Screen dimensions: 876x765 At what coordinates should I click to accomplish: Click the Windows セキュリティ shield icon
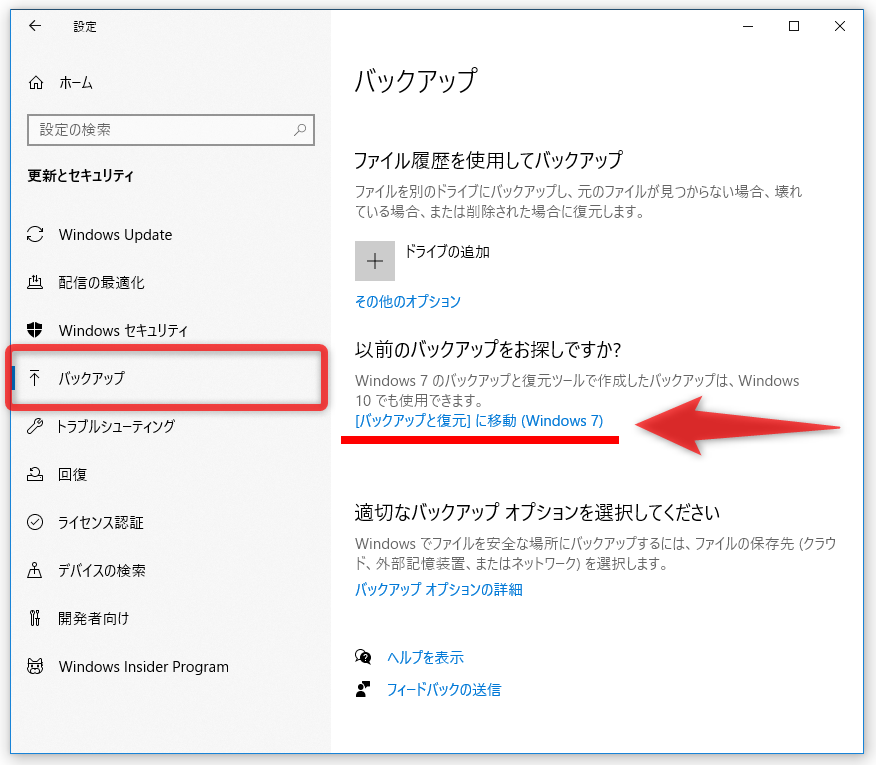click(x=35, y=330)
